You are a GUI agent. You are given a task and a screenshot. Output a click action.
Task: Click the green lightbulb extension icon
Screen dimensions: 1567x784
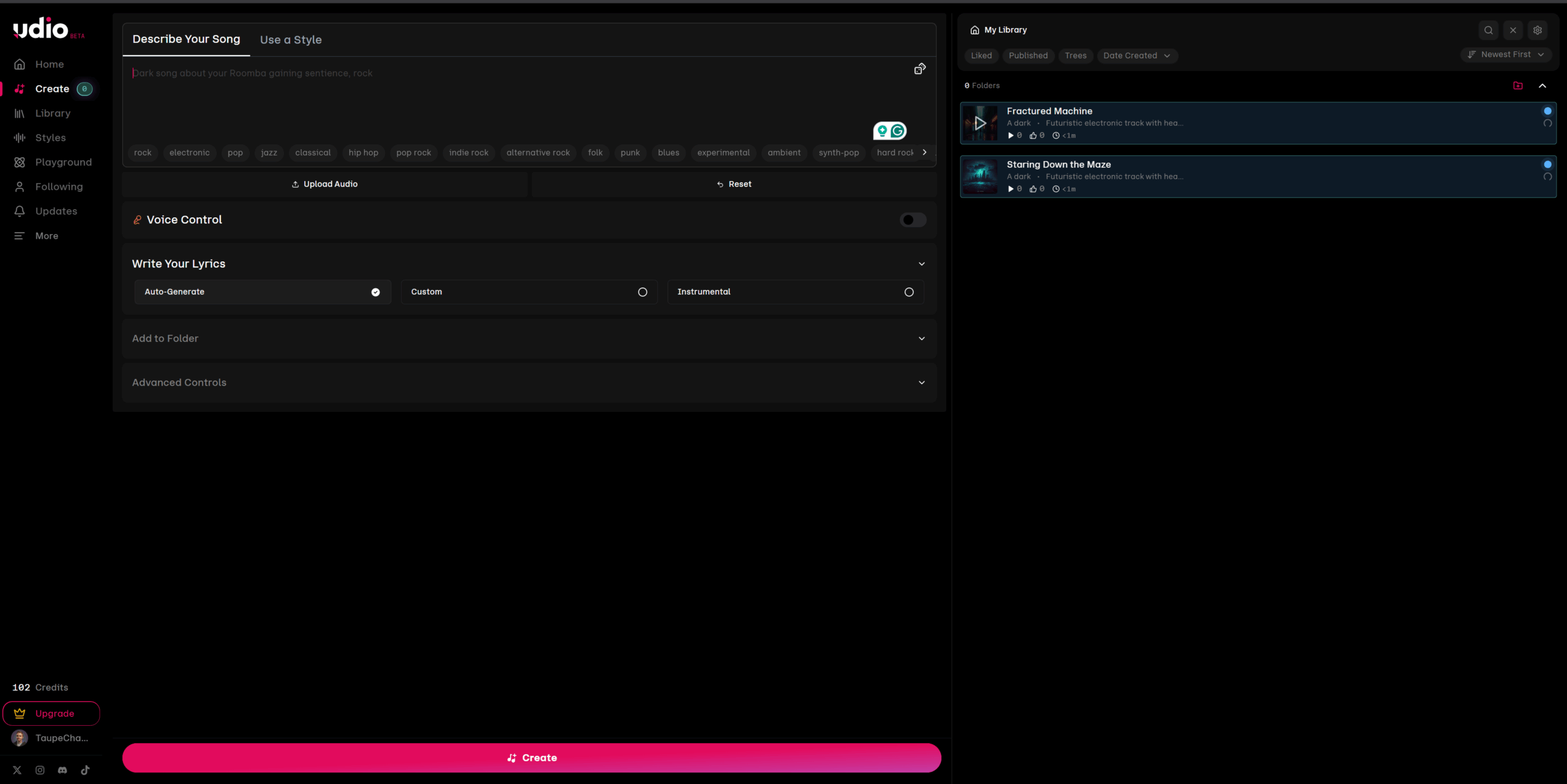pyautogui.click(x=882, y=130)
